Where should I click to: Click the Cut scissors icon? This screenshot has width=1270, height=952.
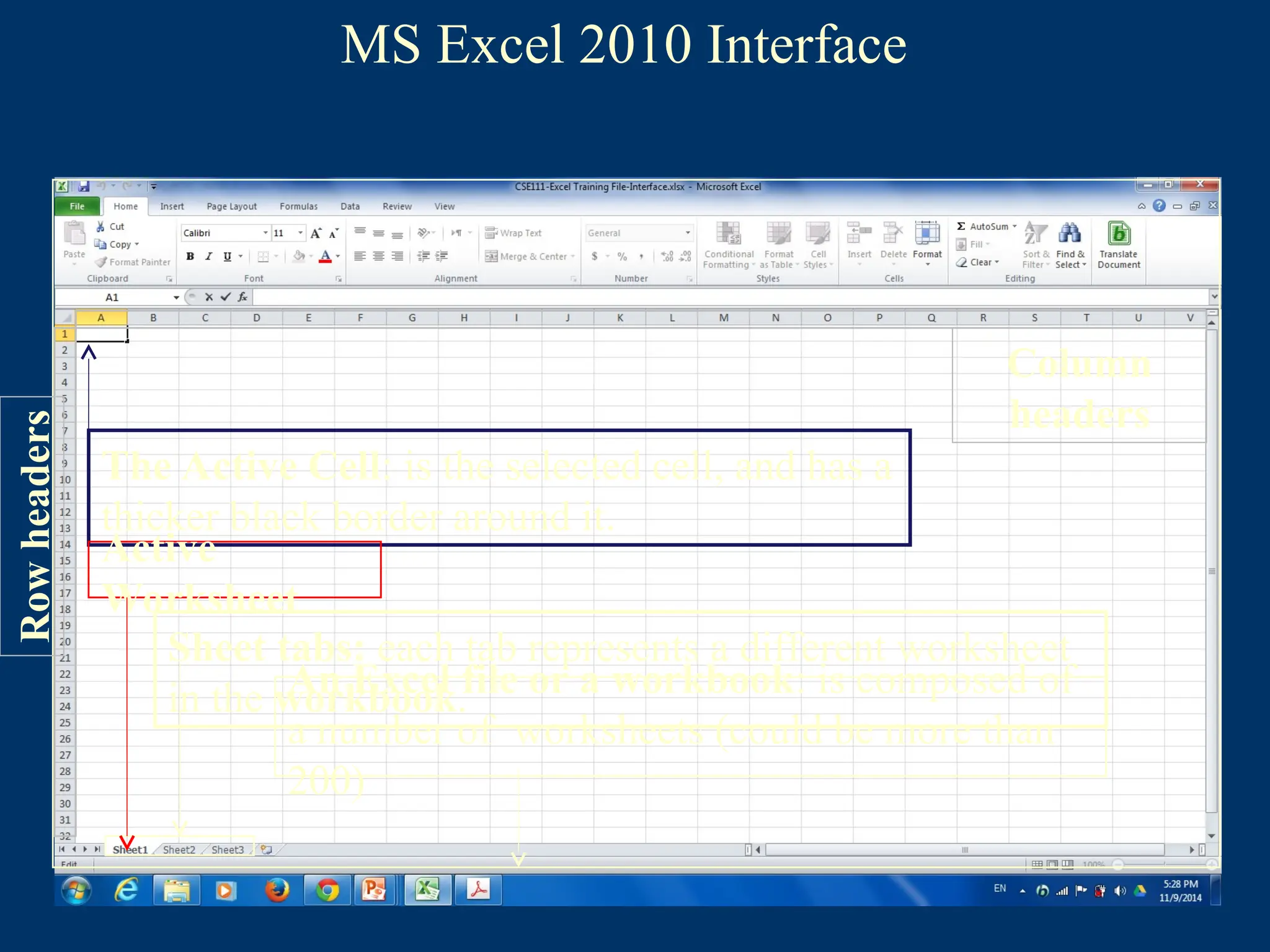pyautogui.click(x=100, y=227)
